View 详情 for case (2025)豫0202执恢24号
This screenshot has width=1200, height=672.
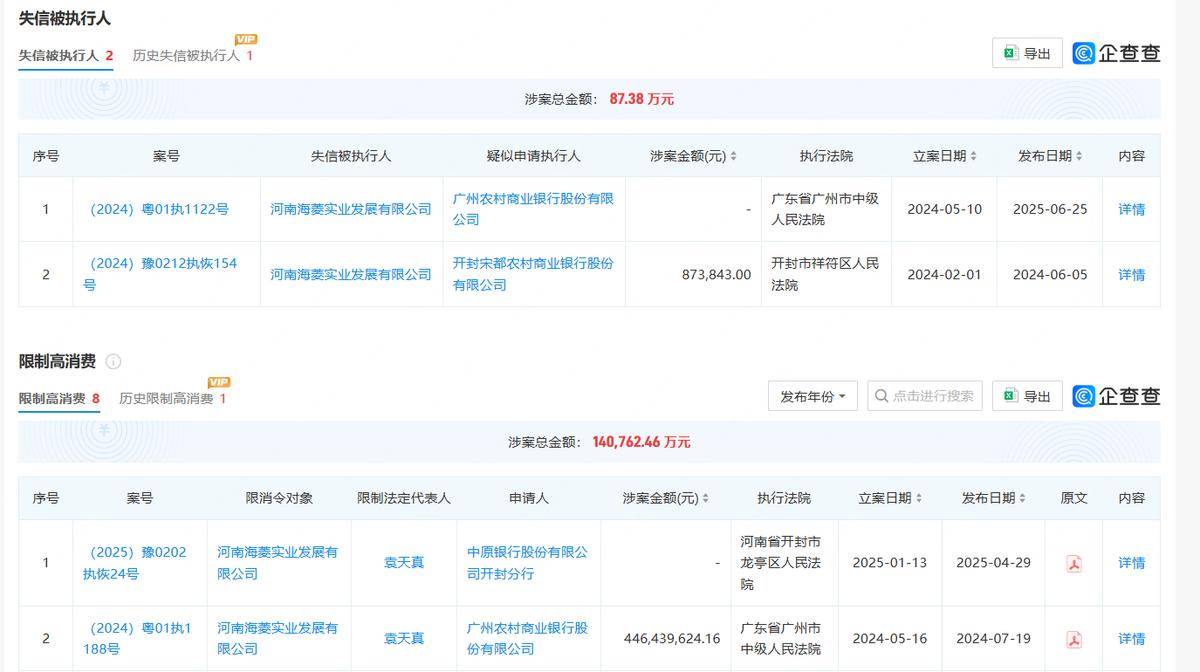pyautogui.click(x=1131, y=563)
